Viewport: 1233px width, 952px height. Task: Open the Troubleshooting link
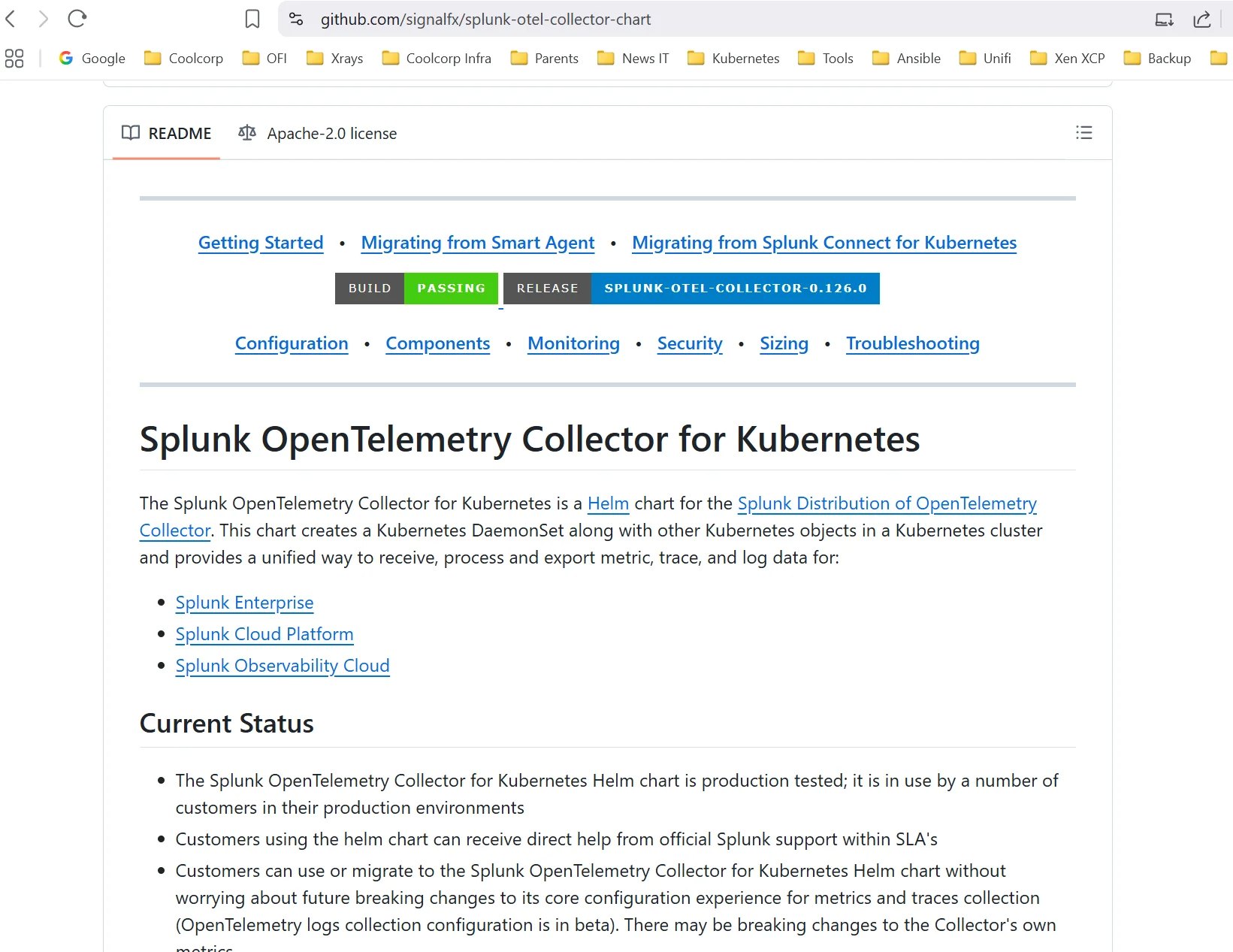[913, 343]
